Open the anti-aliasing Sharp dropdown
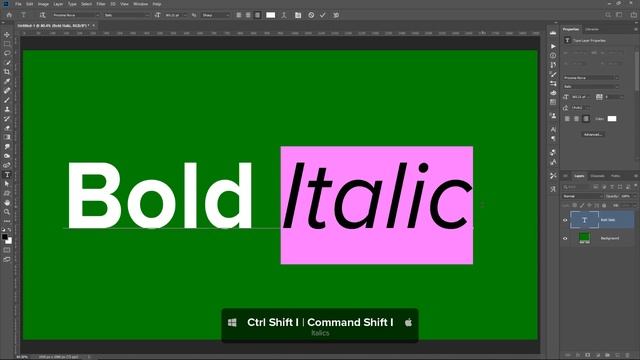640x360 pixels. (216, 15)
